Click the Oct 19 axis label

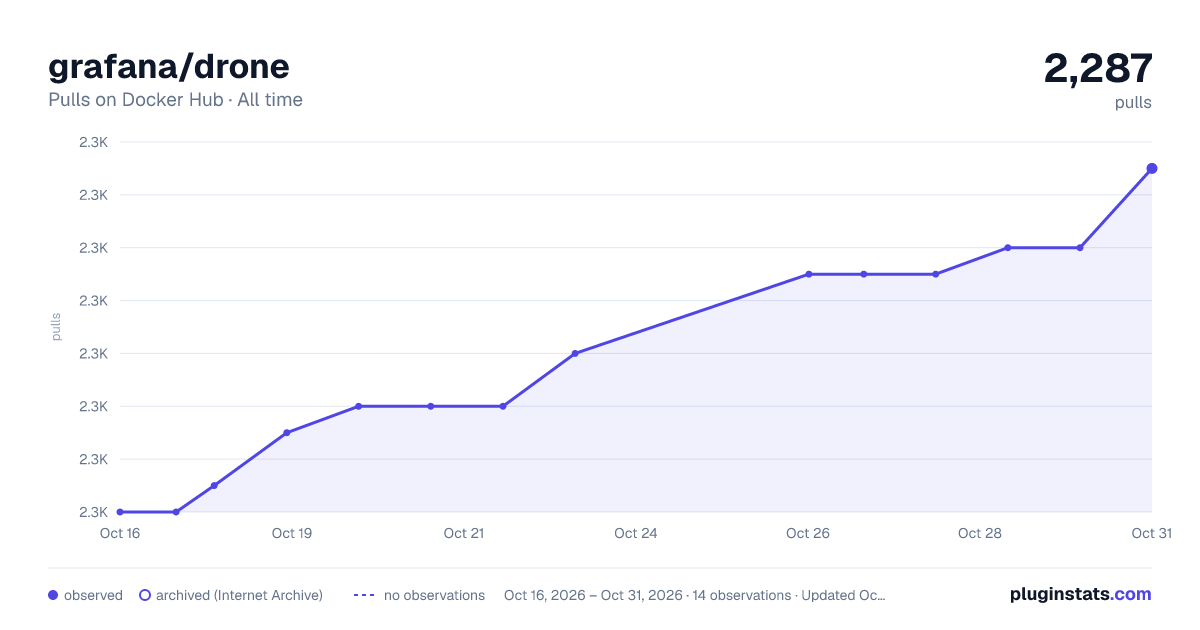click(x=292, y=533)
